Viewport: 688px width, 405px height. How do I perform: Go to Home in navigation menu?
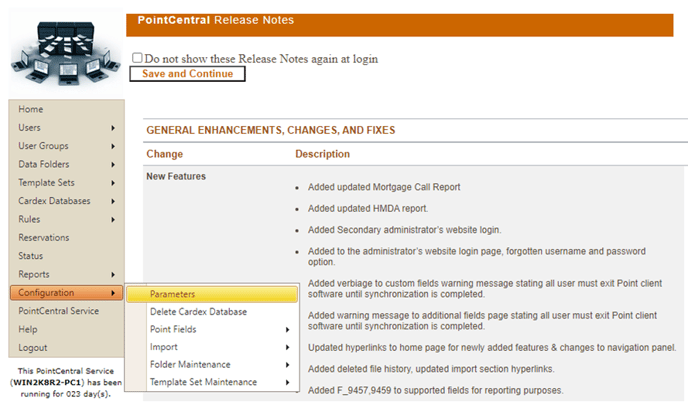coord(31,109)
